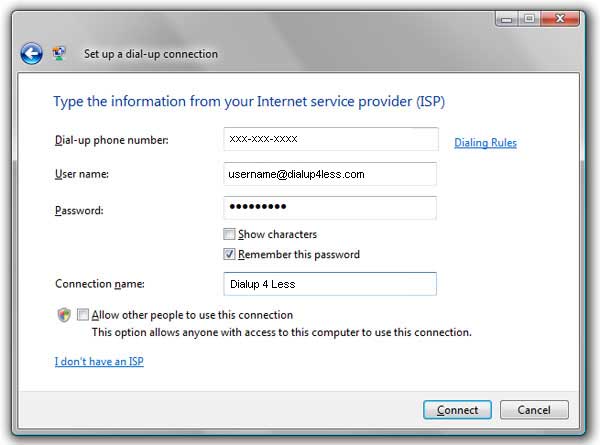The image size is (600, 445).
Task: Uncheck Remember this password
Action: (x=229, y=254)
